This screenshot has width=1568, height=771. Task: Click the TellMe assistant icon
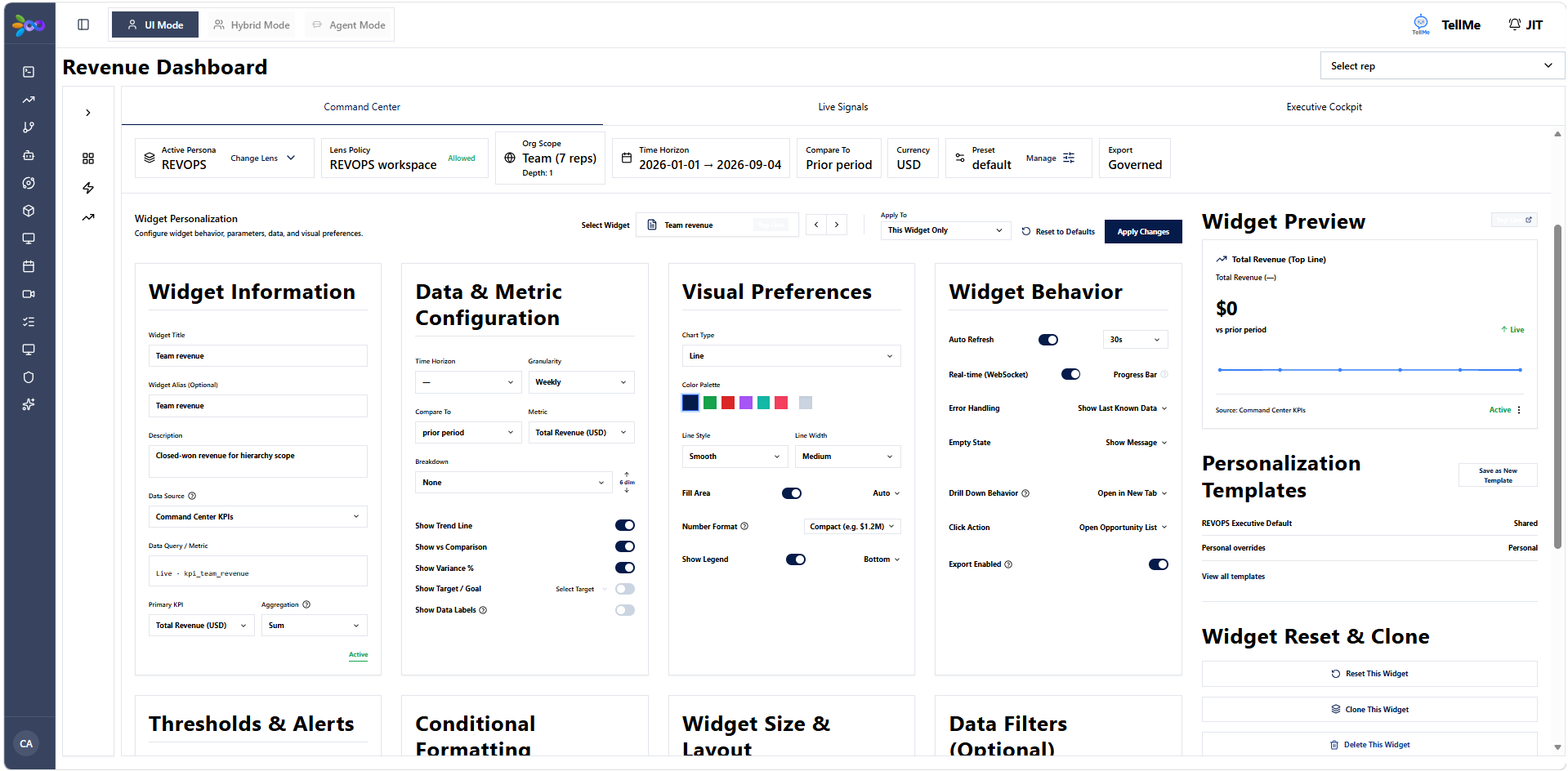click(1421, 25)
